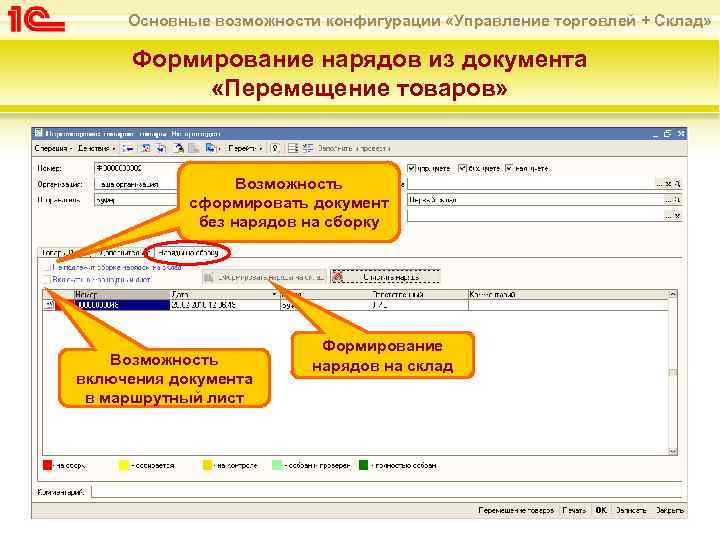This screenshot has height=540, width=720.
Task: Clear the third right field with X
Action: click(678, 215)
